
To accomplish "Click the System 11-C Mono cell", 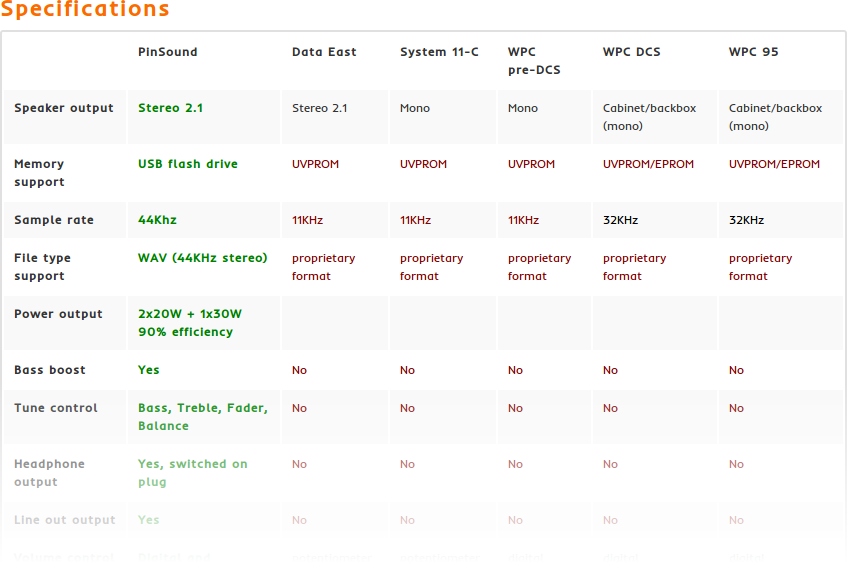I will [x=414, y=108].
